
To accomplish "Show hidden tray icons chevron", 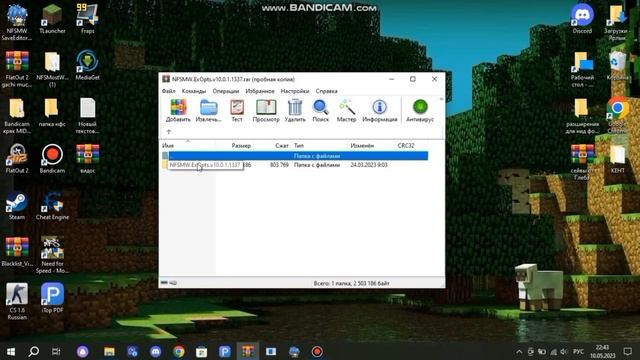I will (519, 351).
